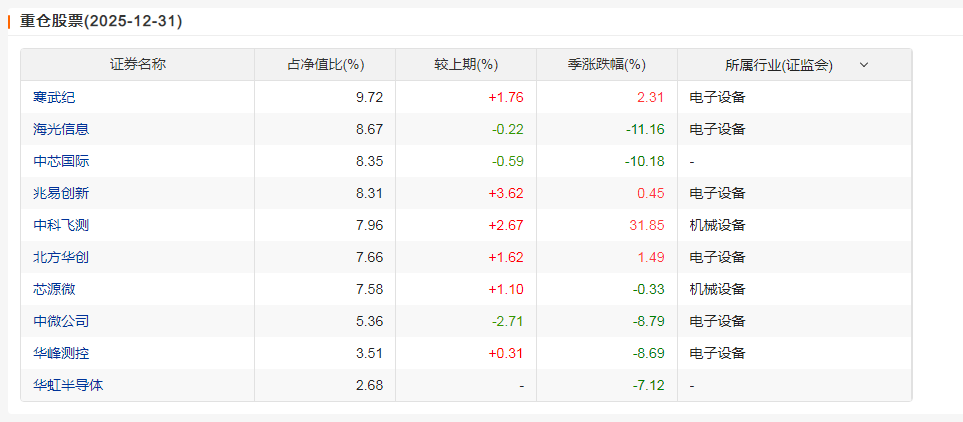Click the +2.67 change value for 中科飞测

[x=506, y=225]
